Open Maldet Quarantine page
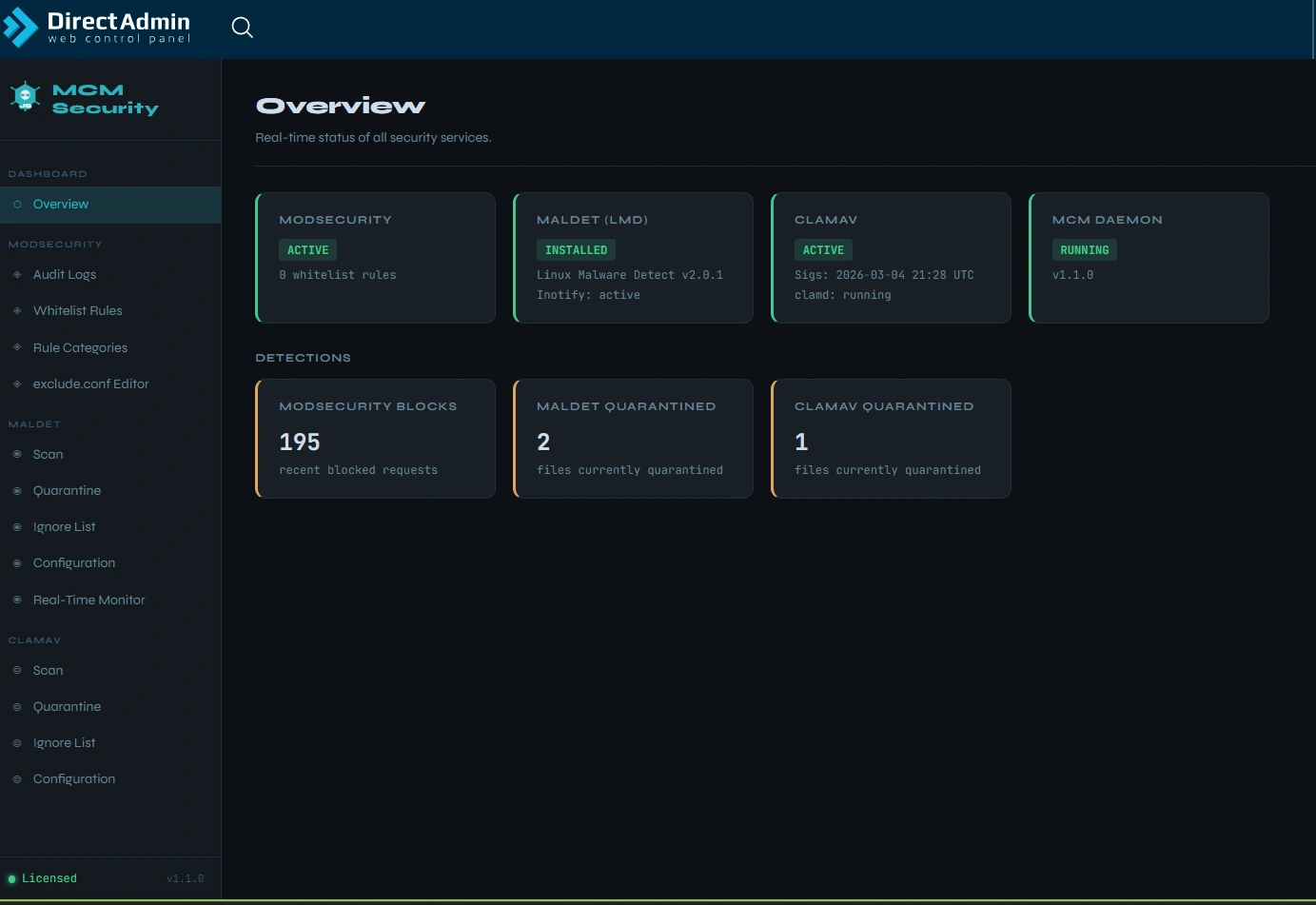The height and width of the screenshot is (905, 1316). coord(110,491)
